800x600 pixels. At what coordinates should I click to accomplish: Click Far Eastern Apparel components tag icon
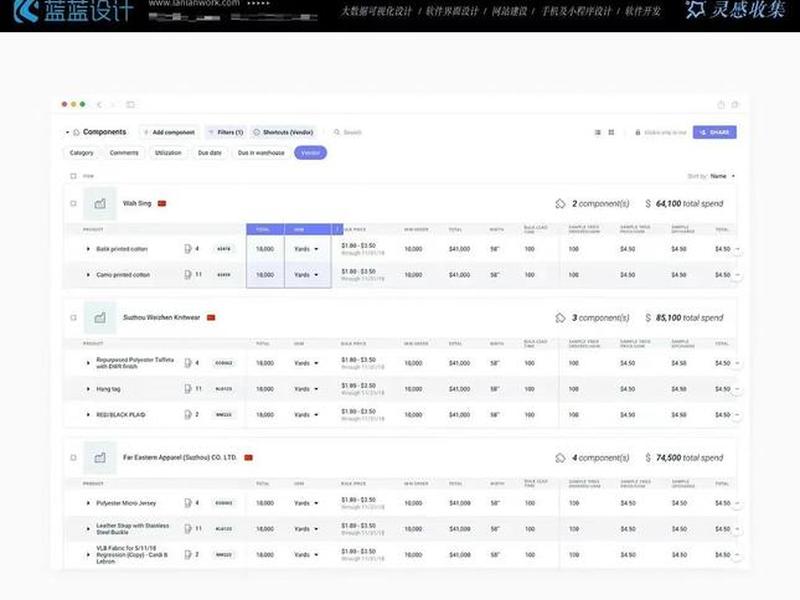pyautogui.click(x=560, y=458)
